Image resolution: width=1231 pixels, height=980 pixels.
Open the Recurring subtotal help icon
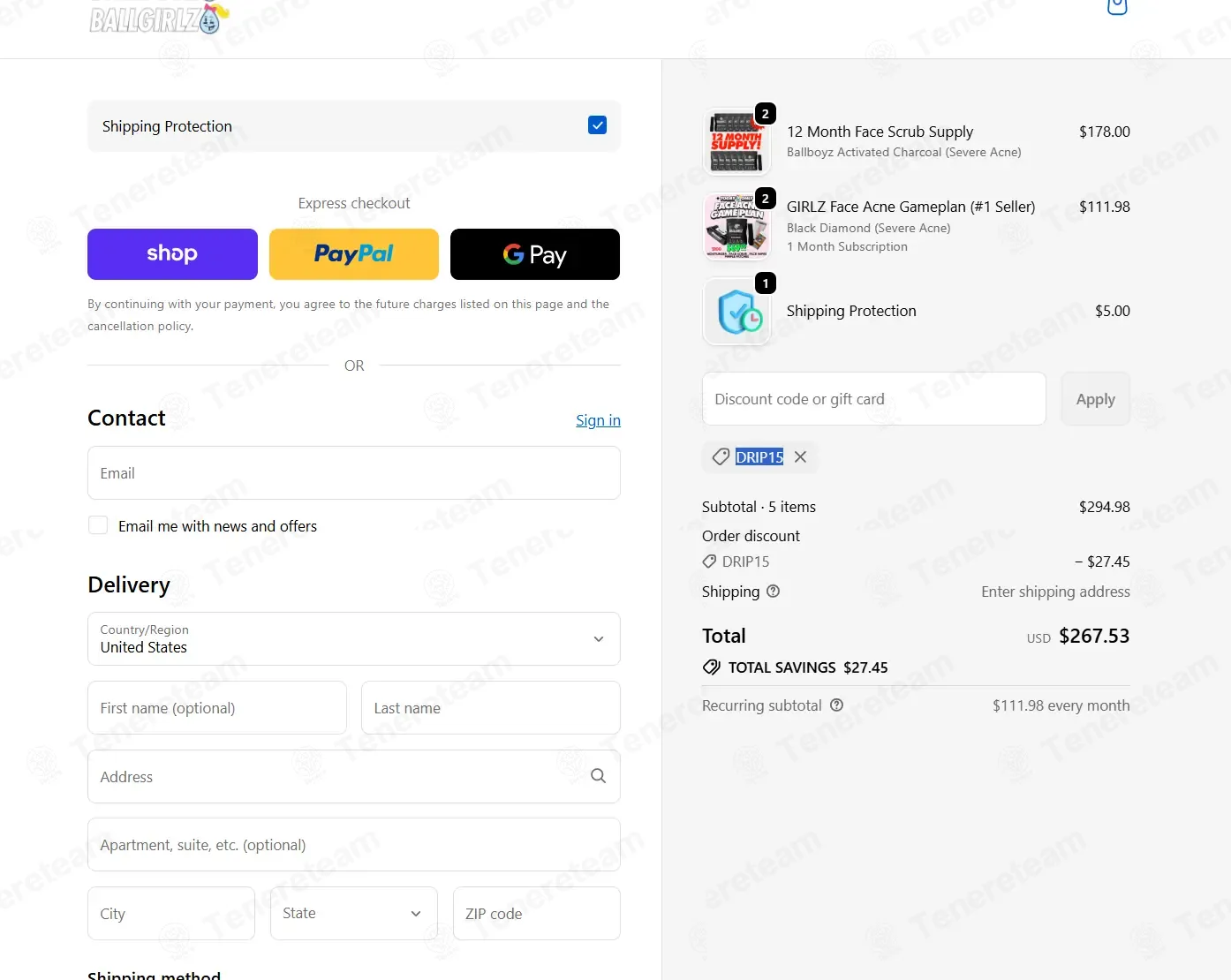pyautogui.click(x=837, y=705)
